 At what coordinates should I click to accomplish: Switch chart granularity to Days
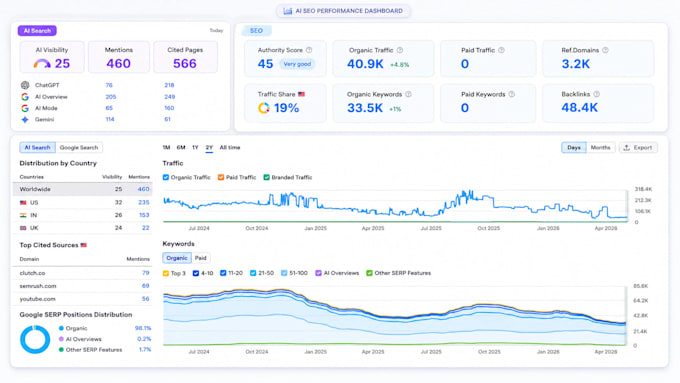coord(574,147)
